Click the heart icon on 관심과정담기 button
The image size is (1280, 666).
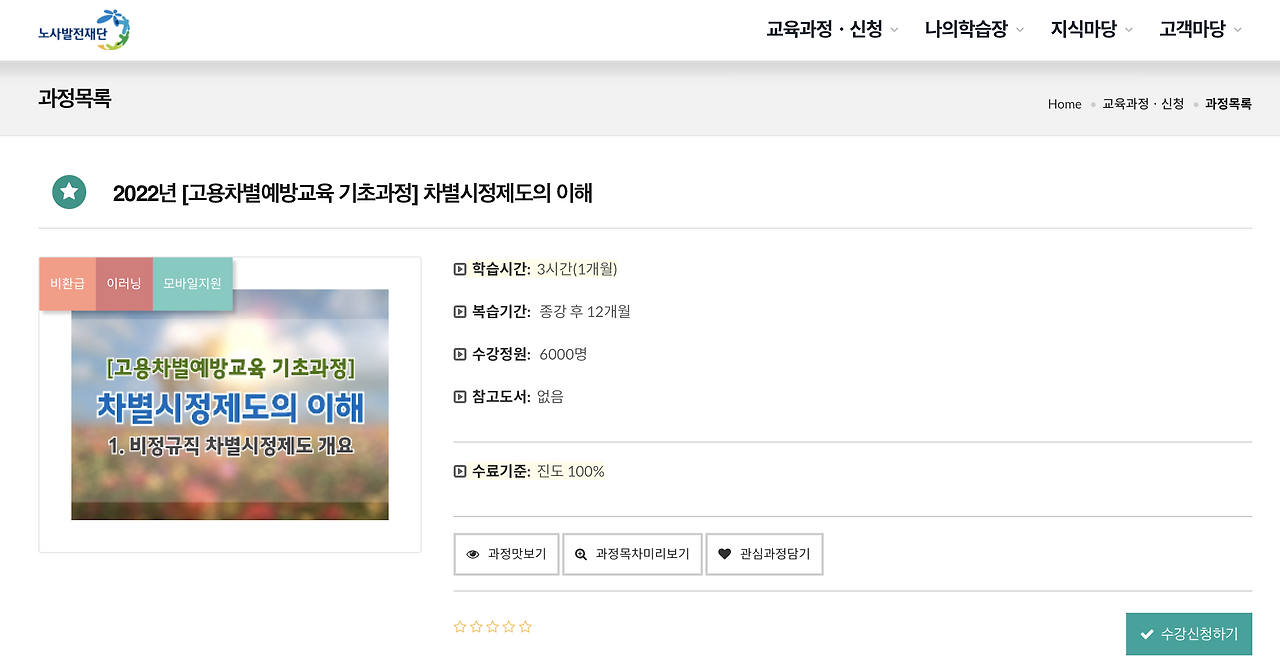pyautogui.click(x=724, y=554)
